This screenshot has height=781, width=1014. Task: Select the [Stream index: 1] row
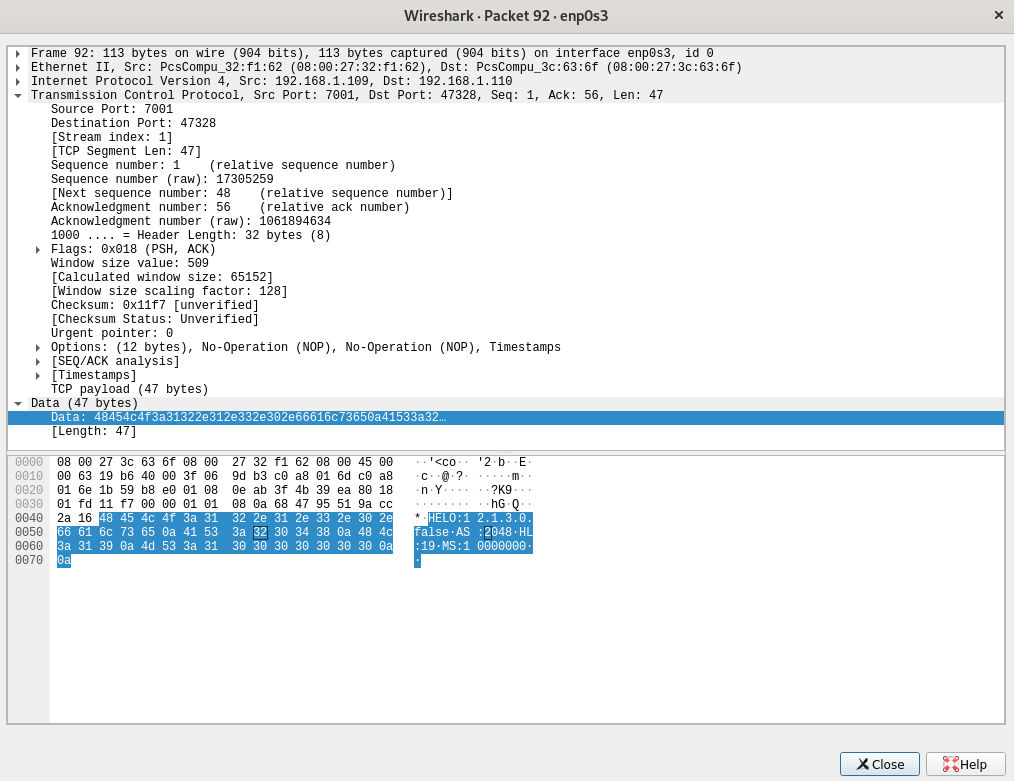pos(506,137)
